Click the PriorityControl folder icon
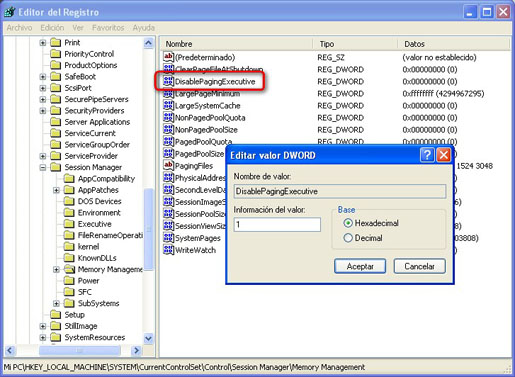 coord(55,54)
